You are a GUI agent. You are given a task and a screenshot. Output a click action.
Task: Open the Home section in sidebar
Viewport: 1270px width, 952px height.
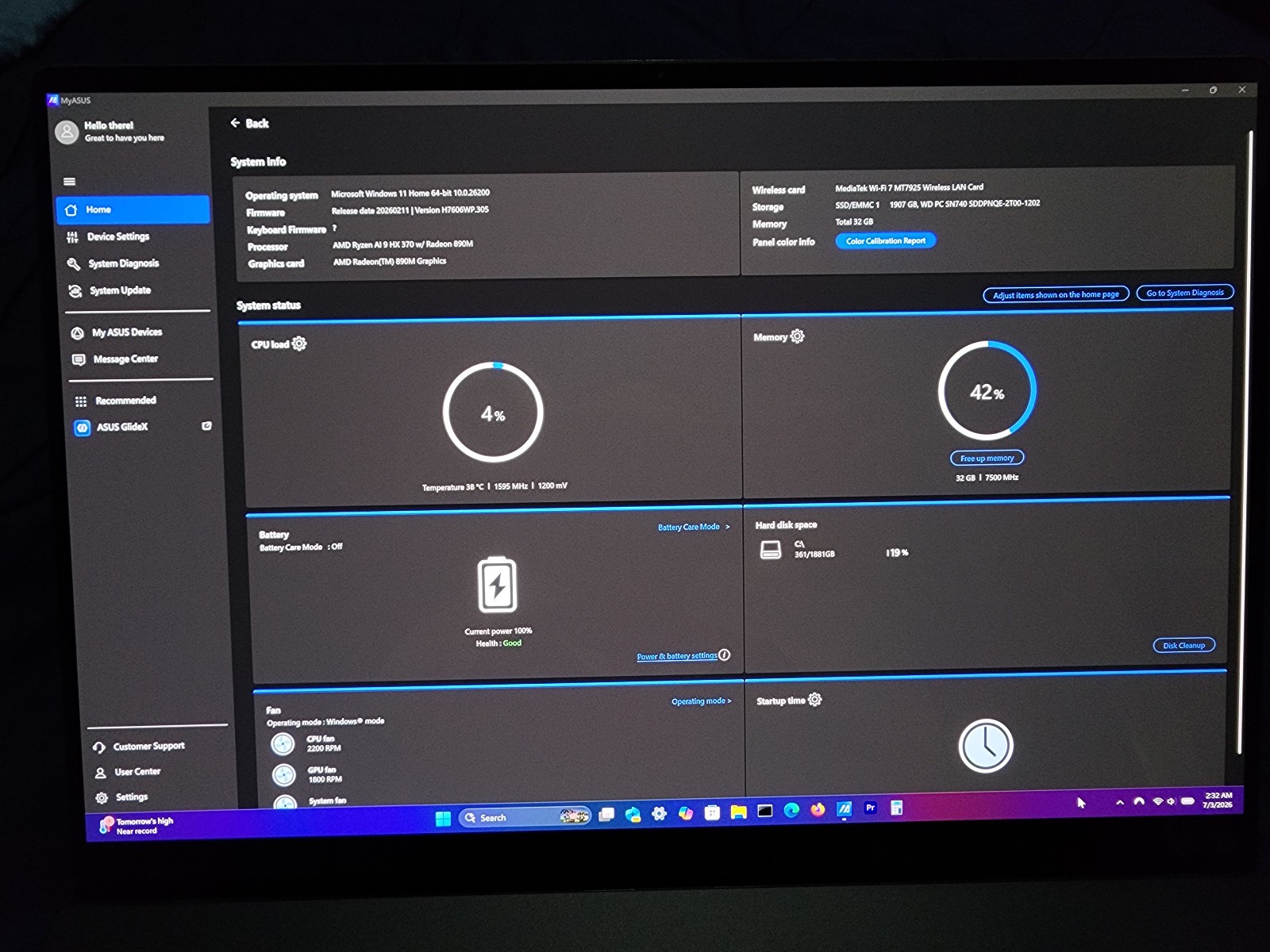[133, 209]
